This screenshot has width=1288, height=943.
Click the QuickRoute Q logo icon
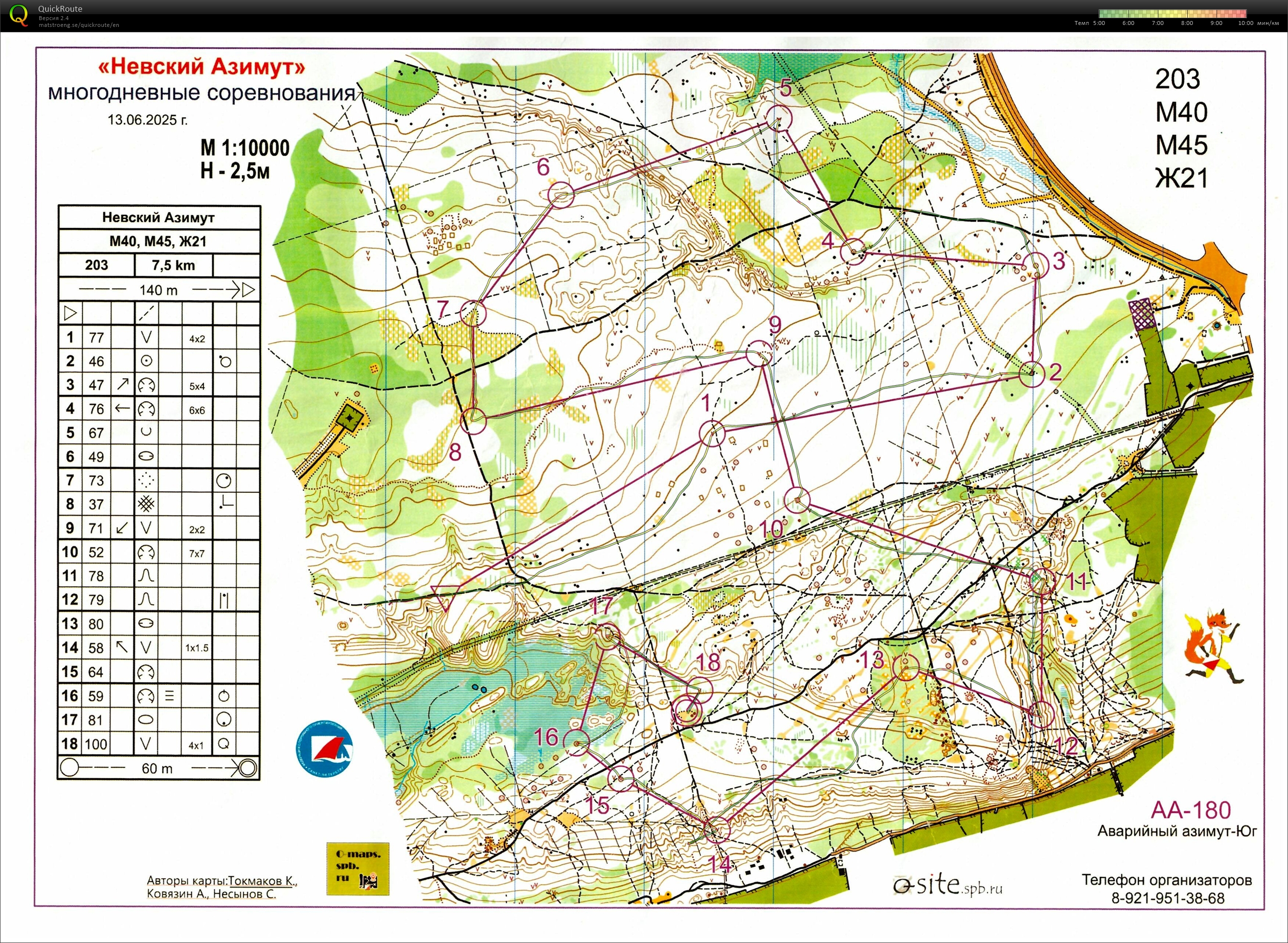(x=18, y=15)
